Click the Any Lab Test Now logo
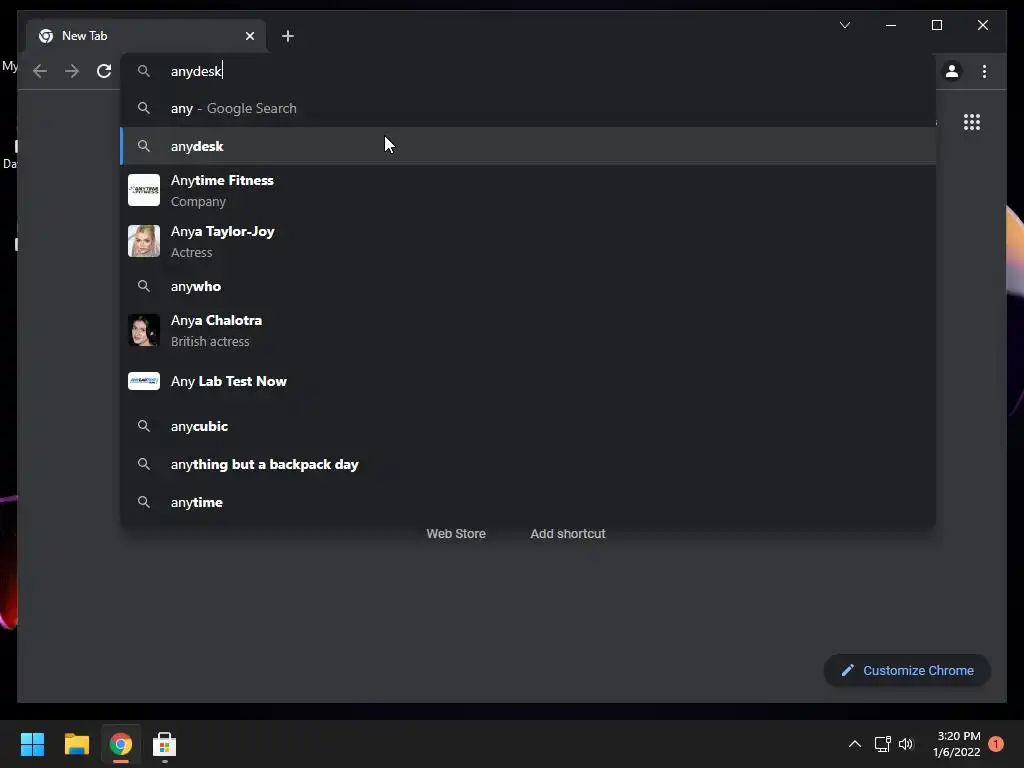This screenshot has width=1024, height=768. click(x=144, y=381)
